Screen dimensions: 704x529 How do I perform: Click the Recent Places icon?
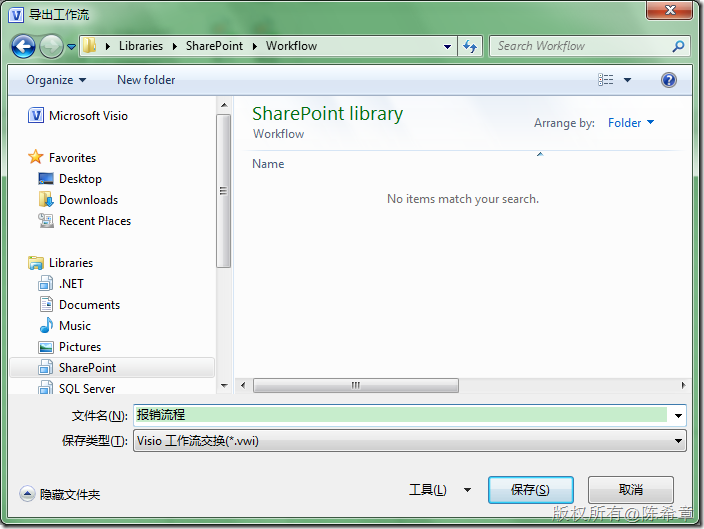[x=46, y=220]
